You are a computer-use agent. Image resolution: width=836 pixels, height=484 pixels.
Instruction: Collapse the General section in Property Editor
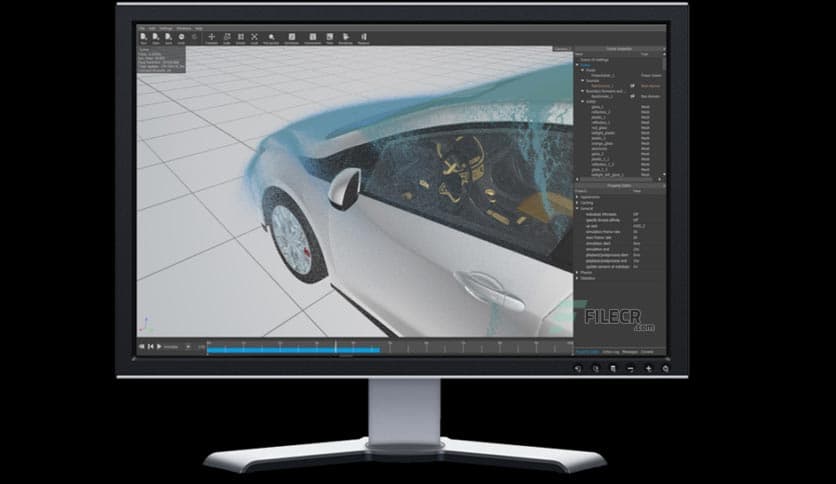point(577,208)
